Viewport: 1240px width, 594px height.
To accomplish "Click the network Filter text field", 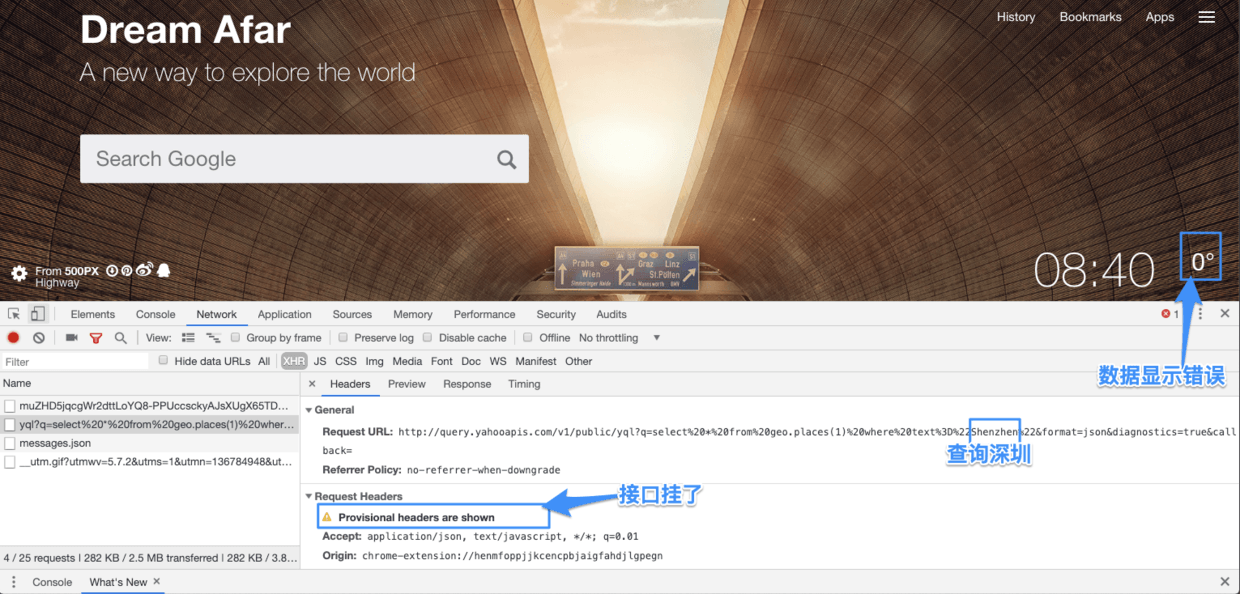I will [x=75, y=361].
